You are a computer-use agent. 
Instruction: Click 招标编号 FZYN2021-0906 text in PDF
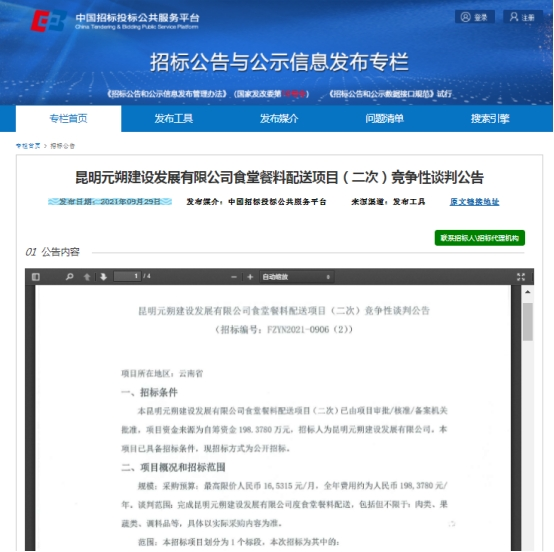point(284,330)
